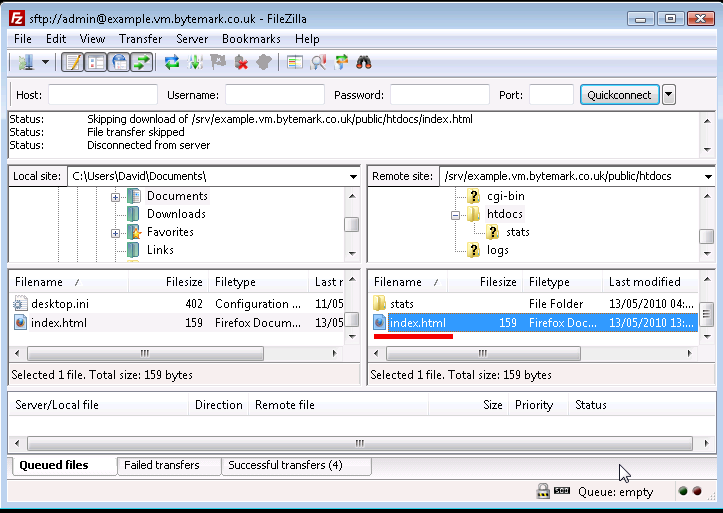Focus the Username input field
The width and height of the screenshot is (723, 513).
275,94
